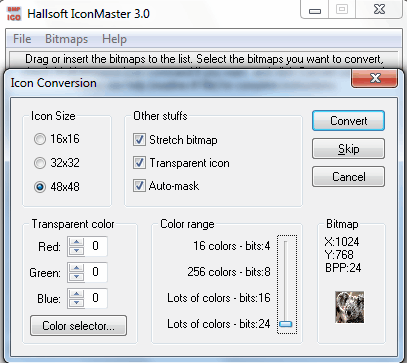The width and height of the screenshot is (407, 363).
Task: Decrease the Red value with down arrow
Action: (77, 250)
